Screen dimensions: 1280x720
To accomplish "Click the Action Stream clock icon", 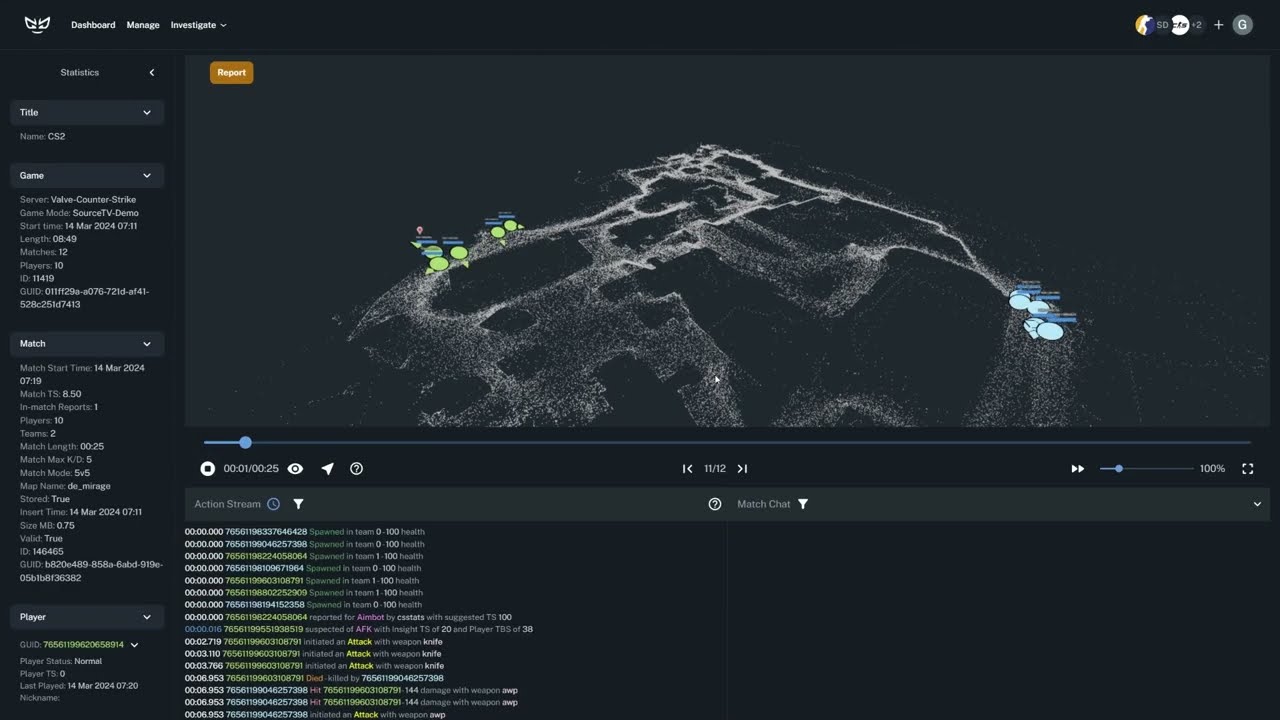I will [273, 504].
